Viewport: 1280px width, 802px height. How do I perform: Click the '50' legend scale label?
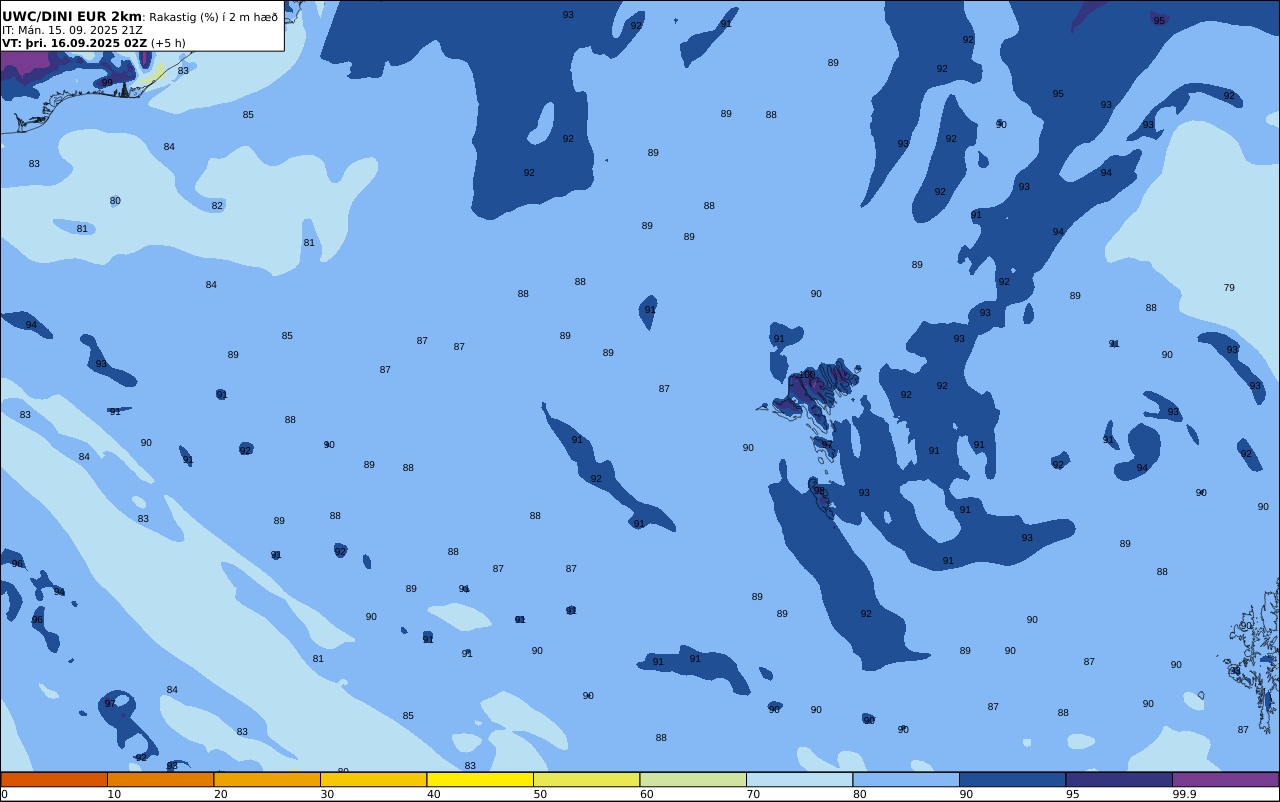[540, 794]
